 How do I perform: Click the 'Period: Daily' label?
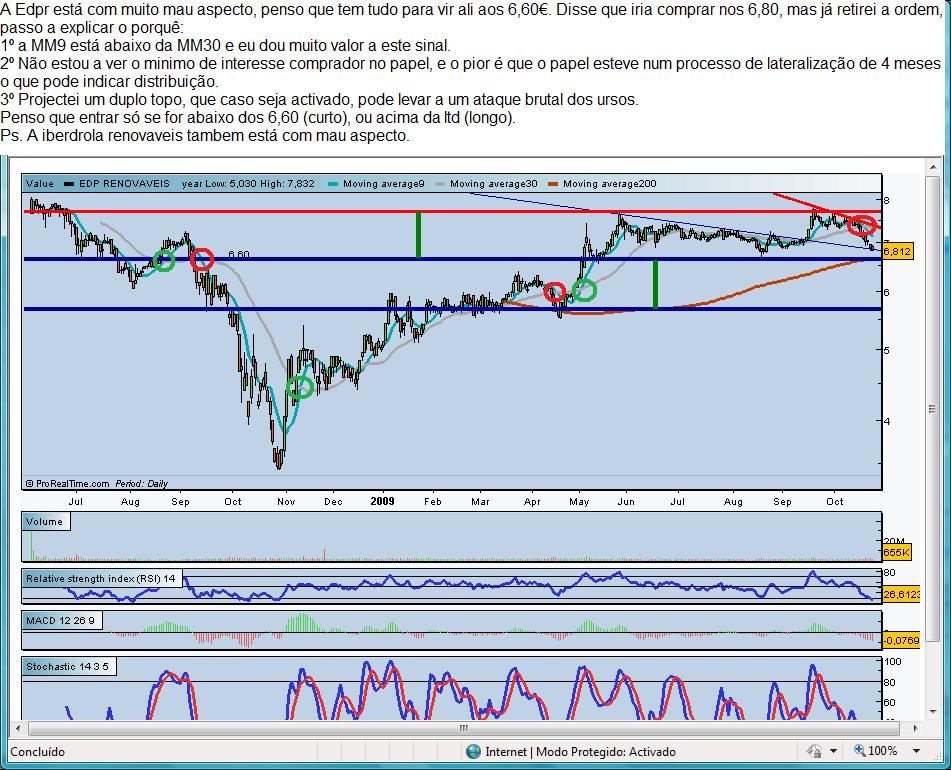pos(141,484)
